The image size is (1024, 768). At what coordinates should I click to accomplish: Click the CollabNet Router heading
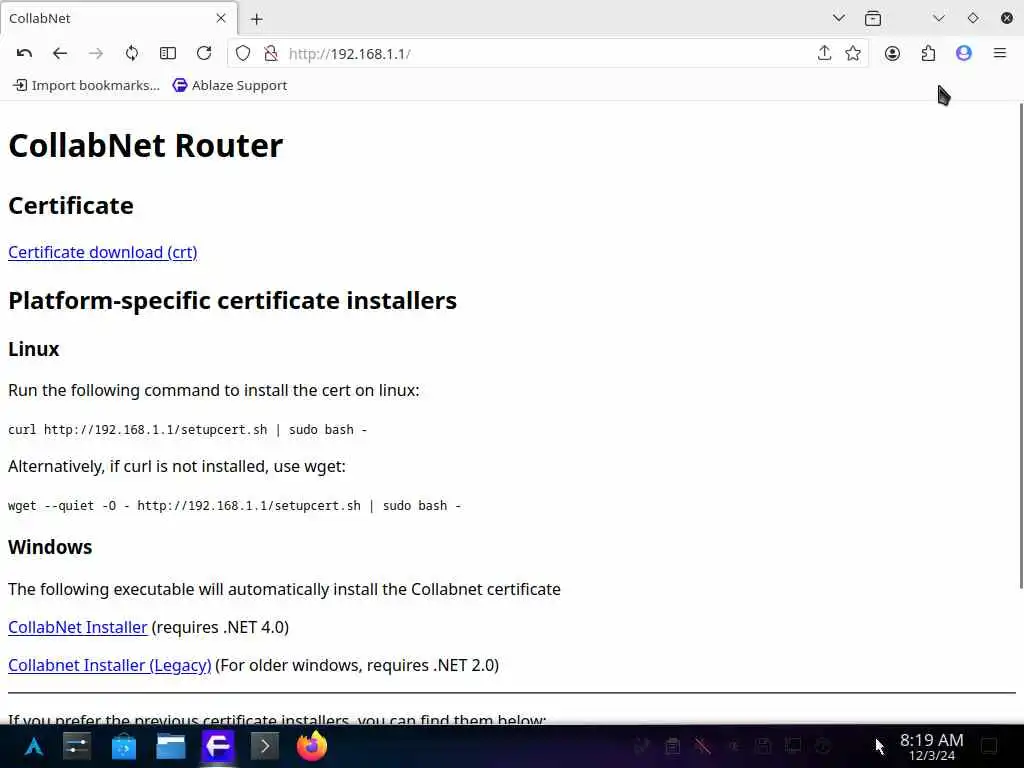pyautogui.click(x=146, y=145)
